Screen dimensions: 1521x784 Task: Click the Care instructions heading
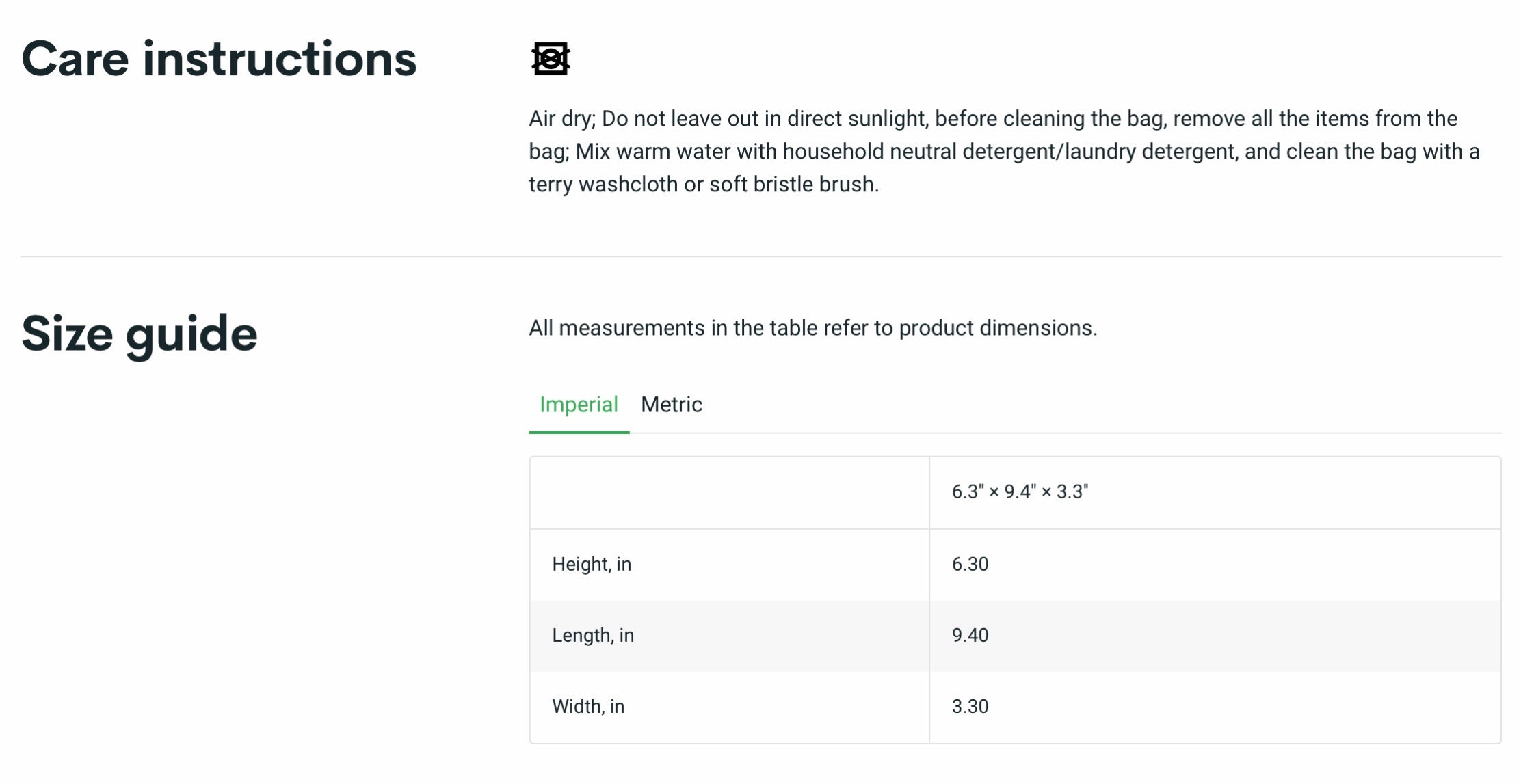coord(219,59)
